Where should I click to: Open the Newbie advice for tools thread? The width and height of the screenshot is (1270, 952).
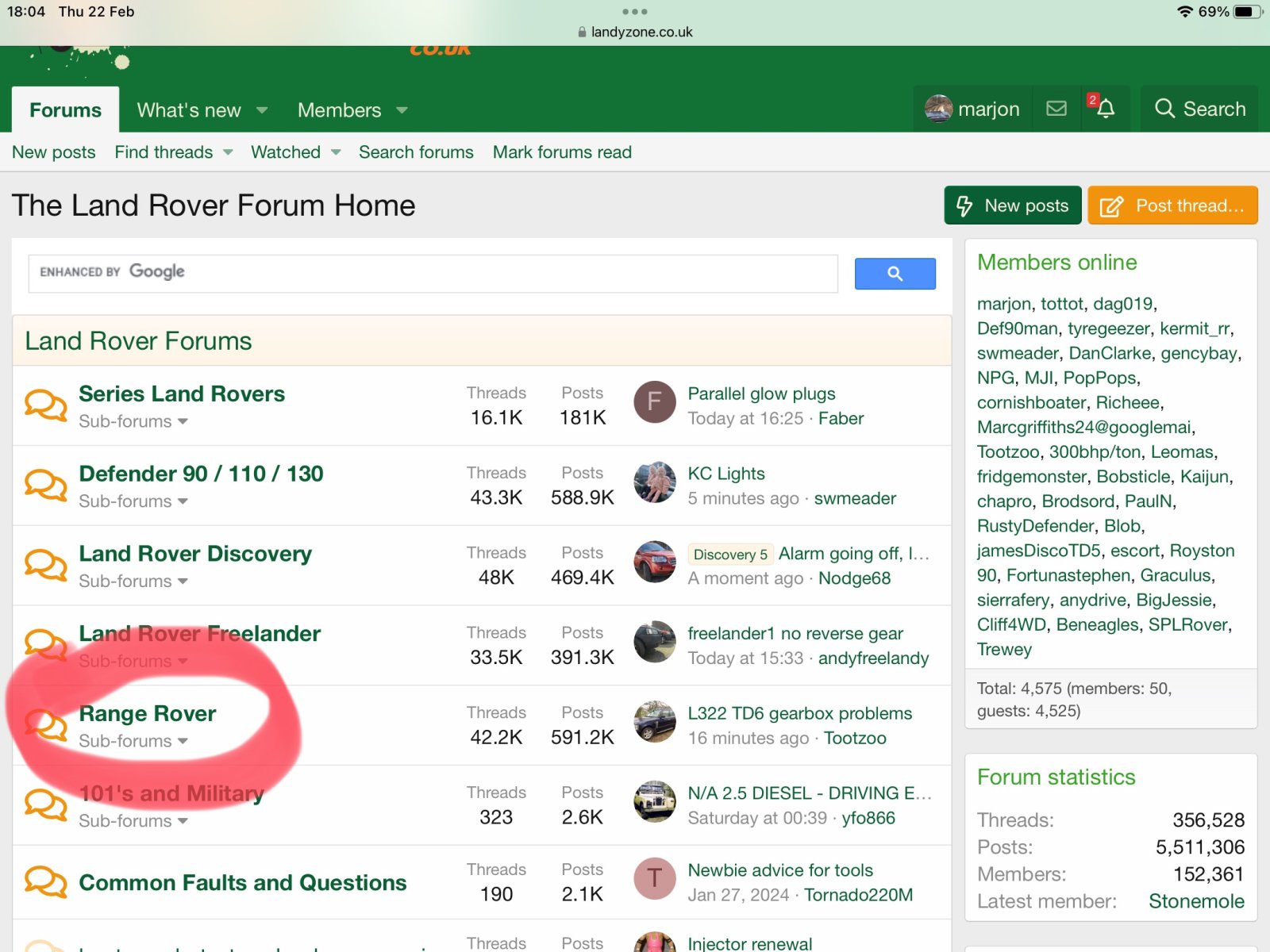[x=780, y=870]
